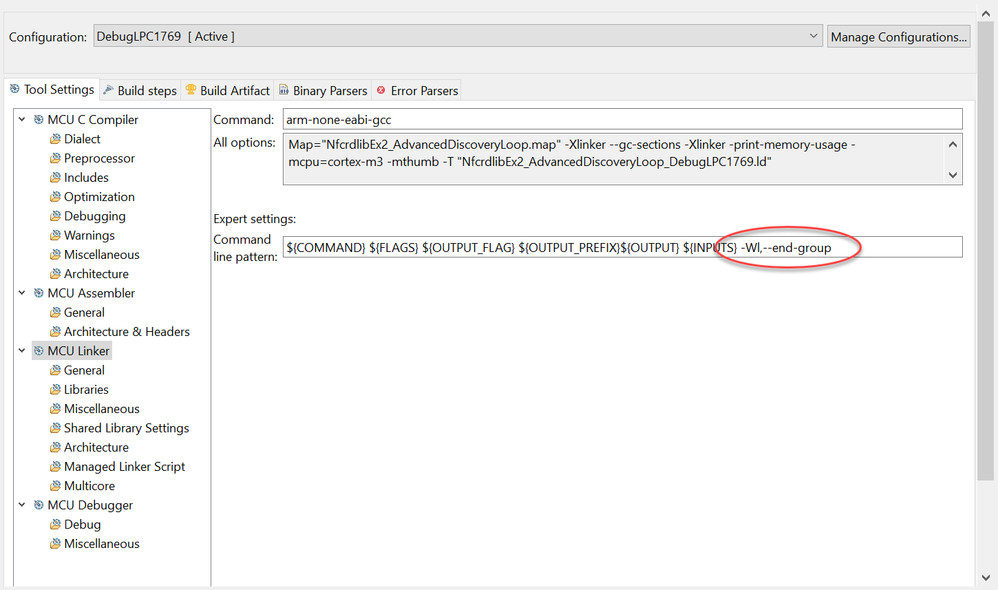Select MCU Linker tool icon
The image size is (998, 590).
click(39, 351)
